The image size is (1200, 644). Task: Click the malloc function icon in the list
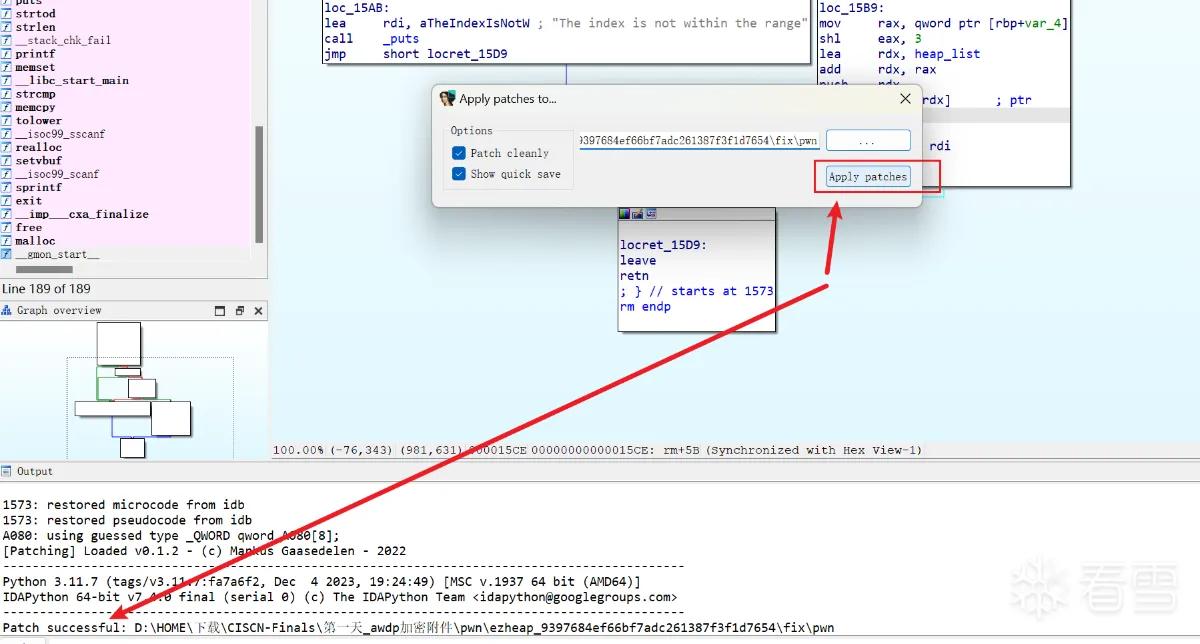[x=6, y=241]
